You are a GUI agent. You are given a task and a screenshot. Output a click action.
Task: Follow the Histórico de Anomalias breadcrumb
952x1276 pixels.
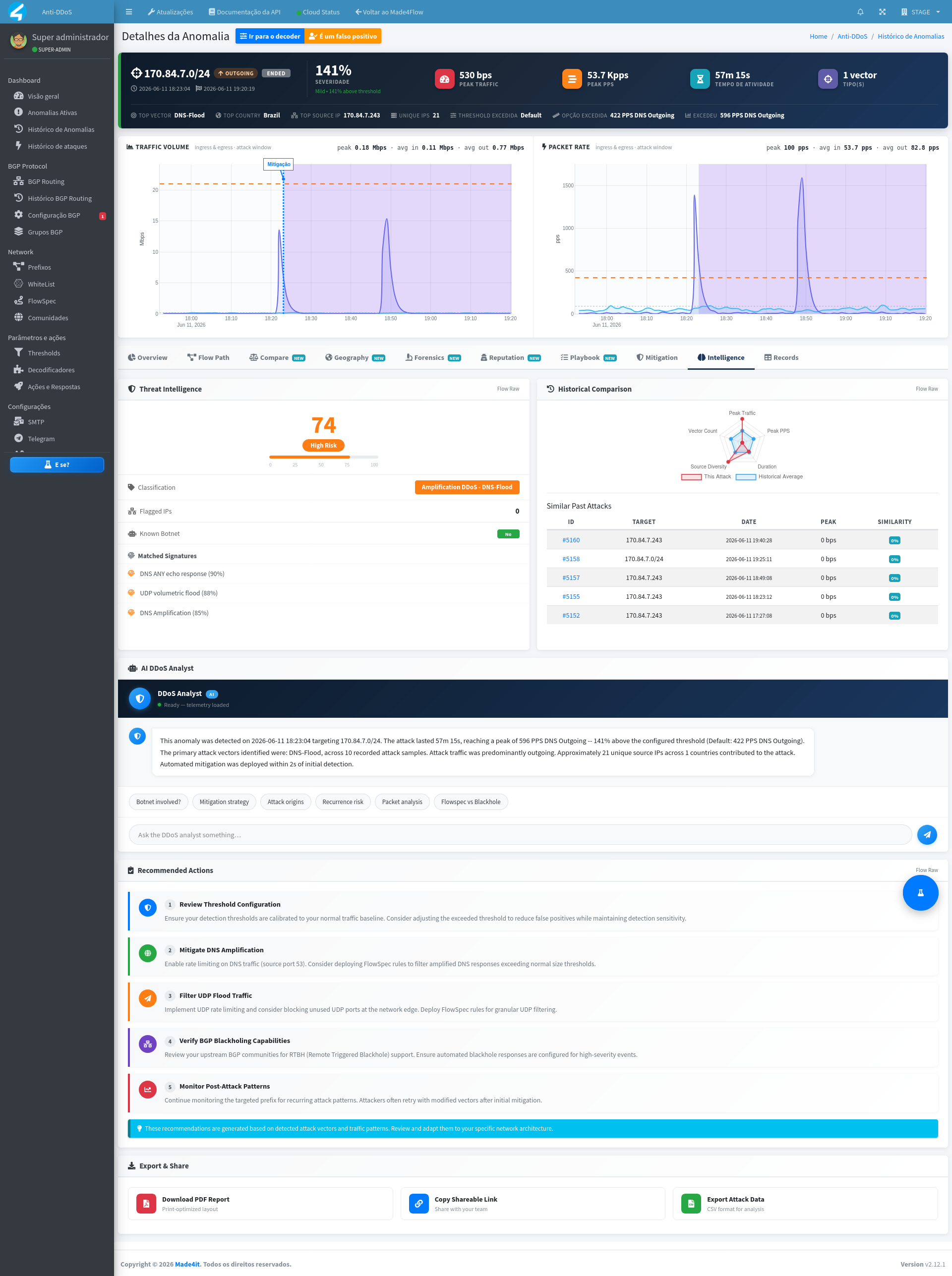click(910, 36)
